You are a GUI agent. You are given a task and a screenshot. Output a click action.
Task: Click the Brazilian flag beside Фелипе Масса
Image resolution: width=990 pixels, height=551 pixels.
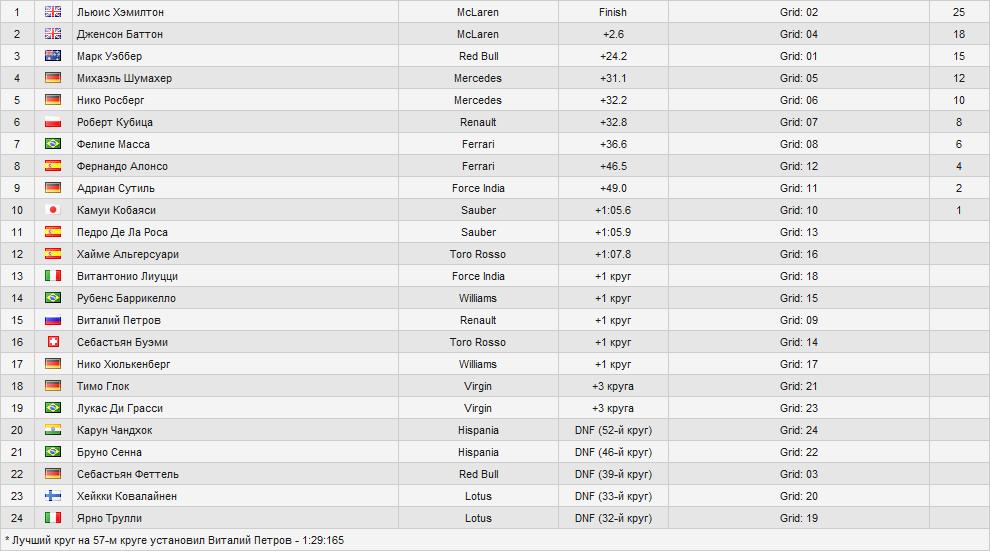coord(53,144)
